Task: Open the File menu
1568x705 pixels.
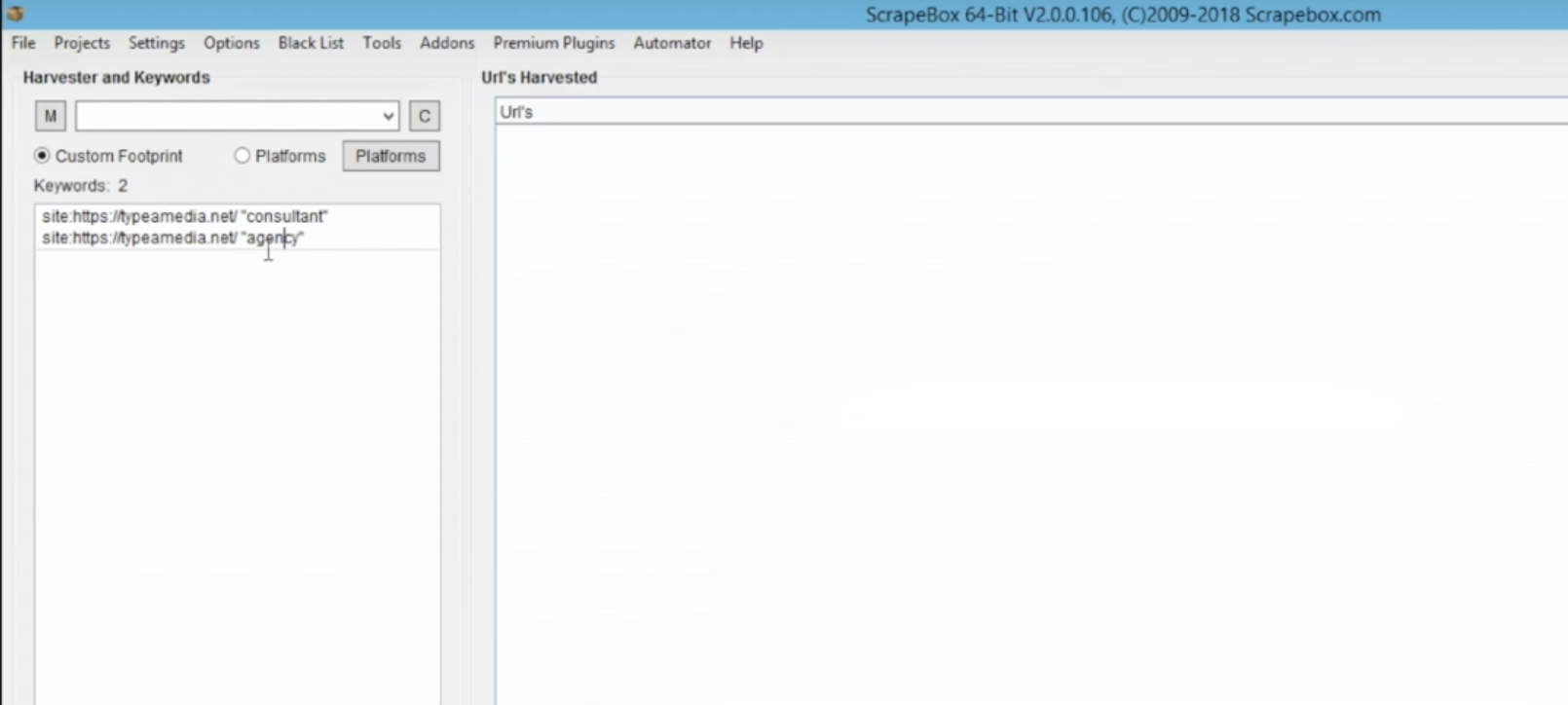Action: coord(23,43)
